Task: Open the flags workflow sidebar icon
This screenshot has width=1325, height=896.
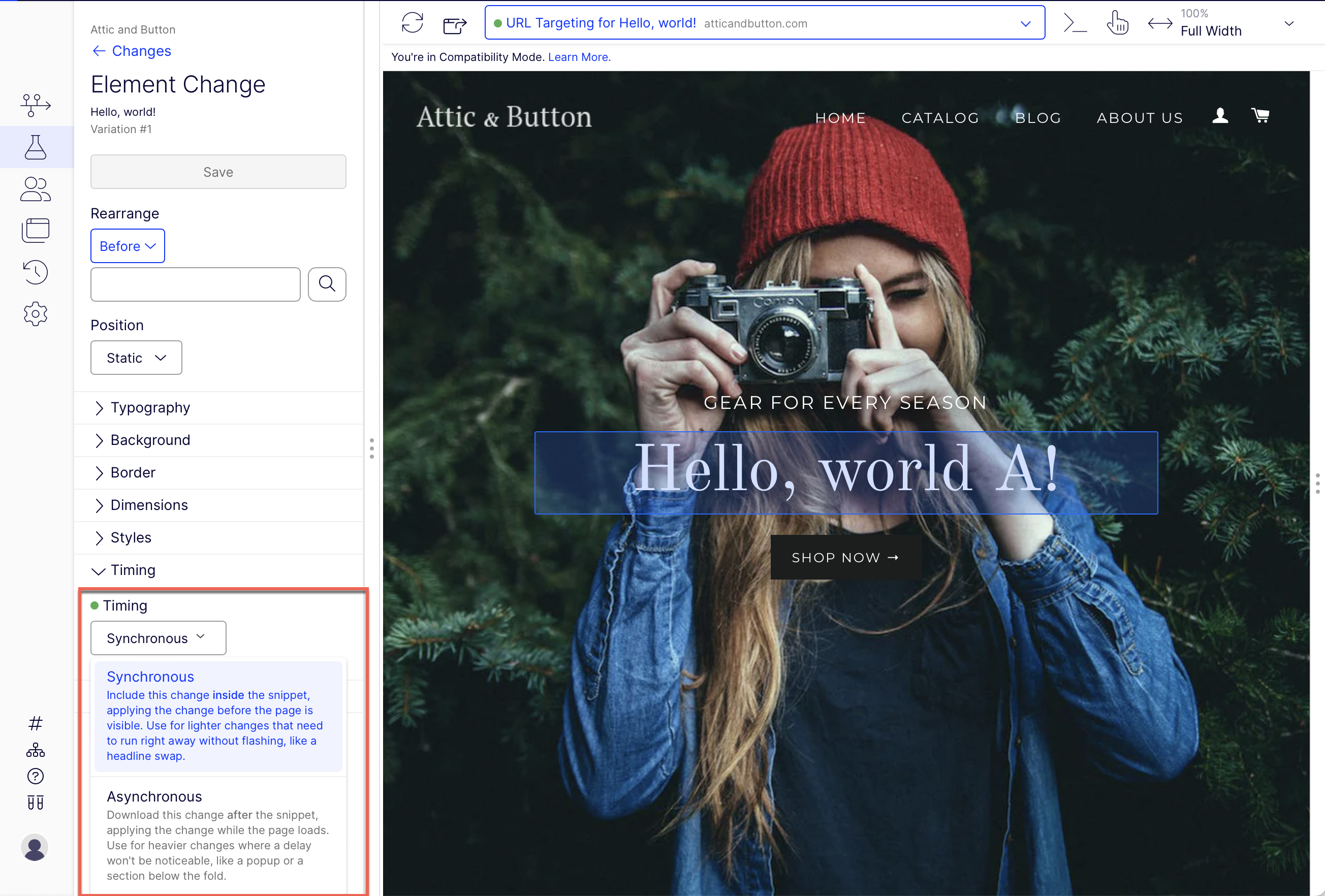Action: [36, 105]
